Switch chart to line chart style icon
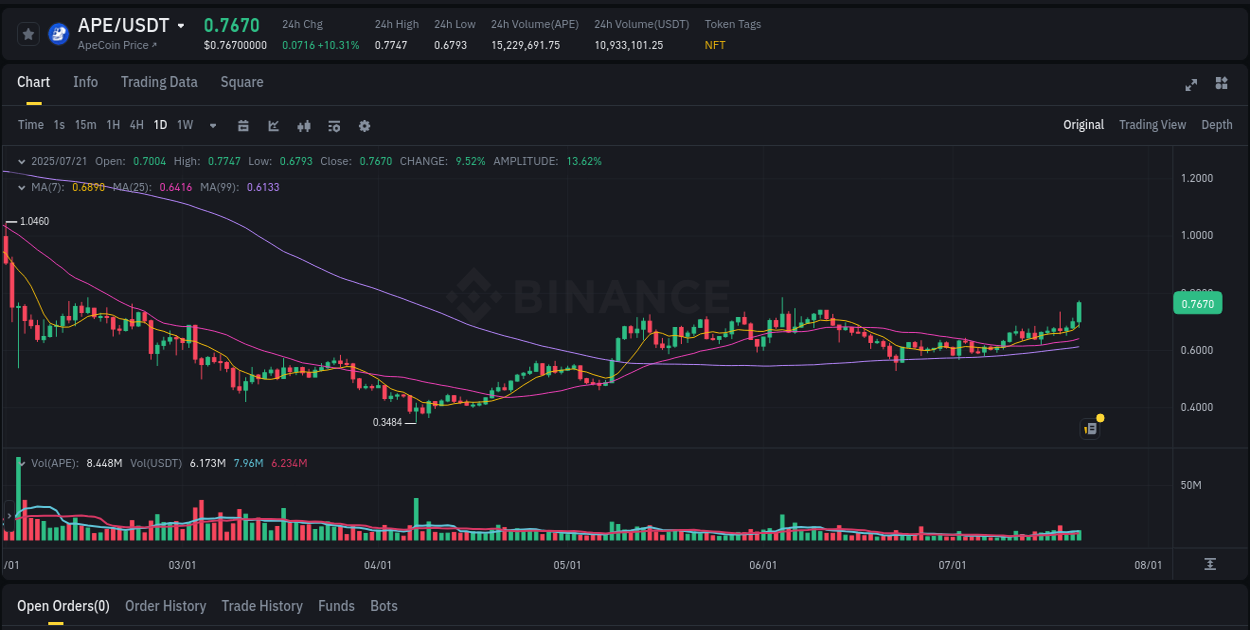The height and width of the screenshot is (630, 1250). tap(273, 125)
